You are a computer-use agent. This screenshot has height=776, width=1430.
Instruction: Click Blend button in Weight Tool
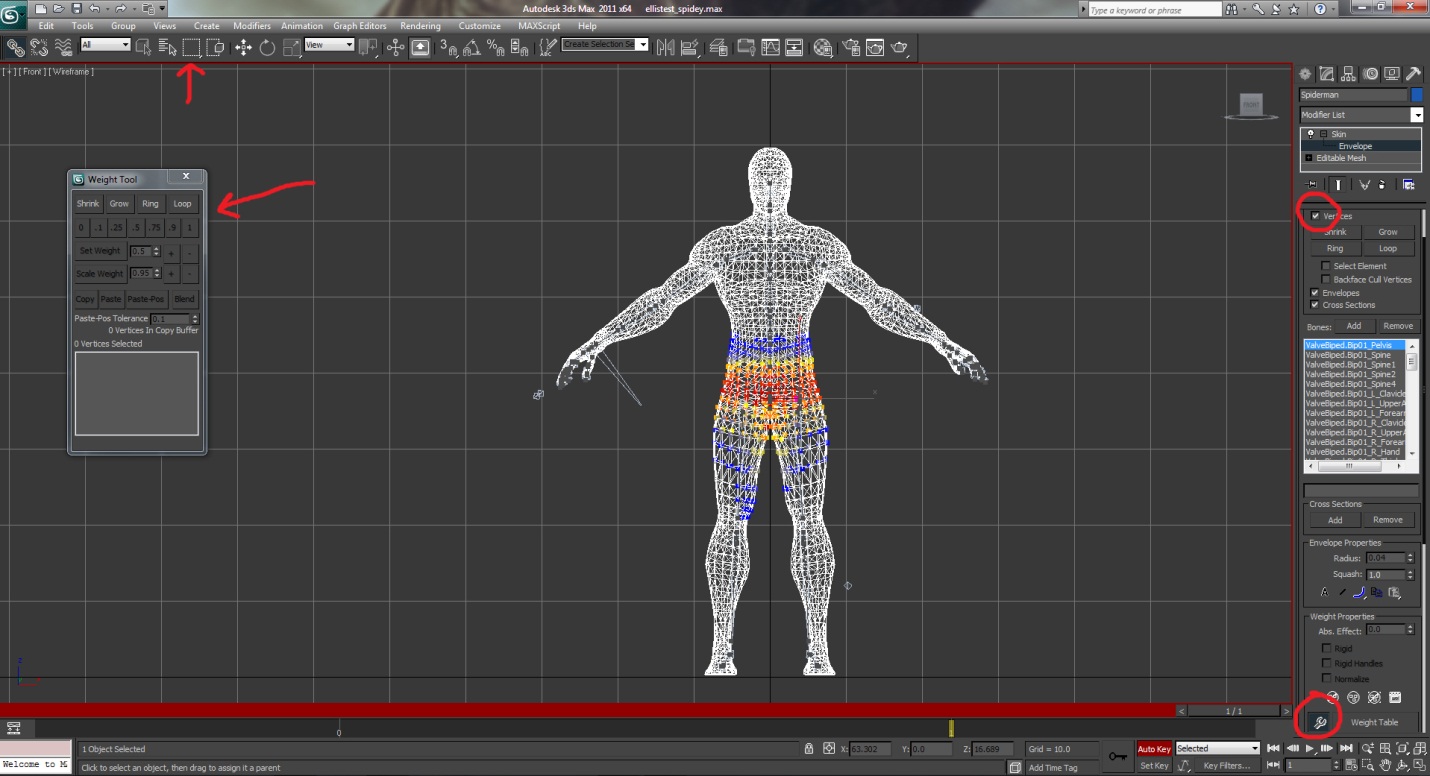point(184,299)
